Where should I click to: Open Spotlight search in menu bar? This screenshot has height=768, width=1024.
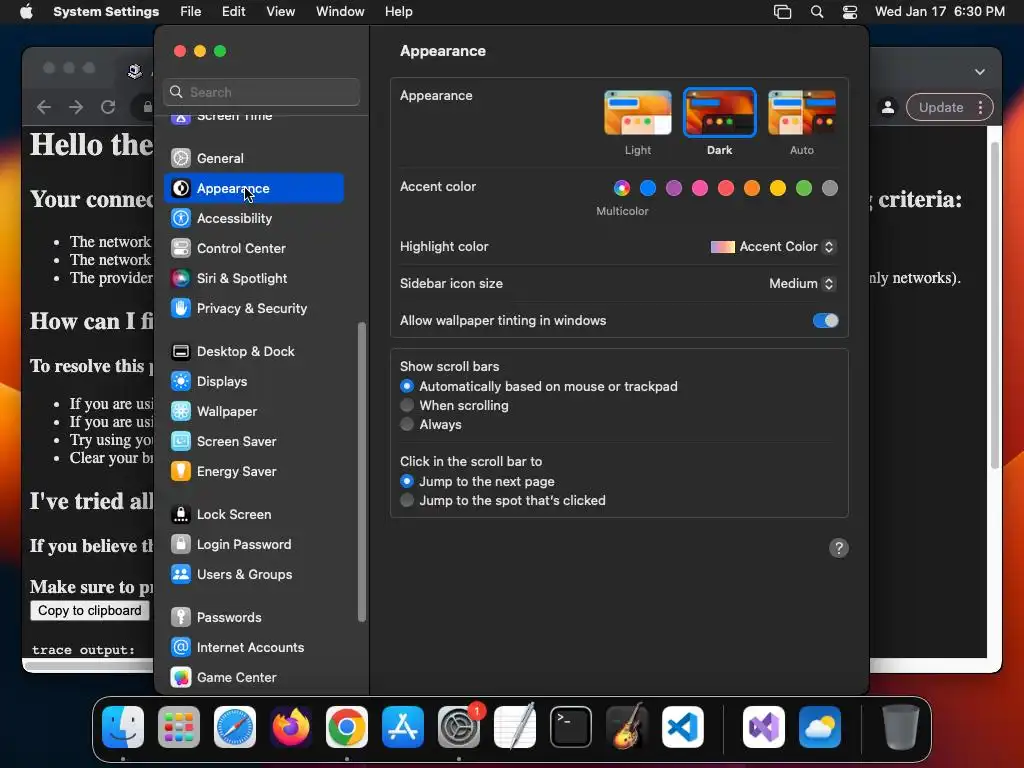[817, 12]
